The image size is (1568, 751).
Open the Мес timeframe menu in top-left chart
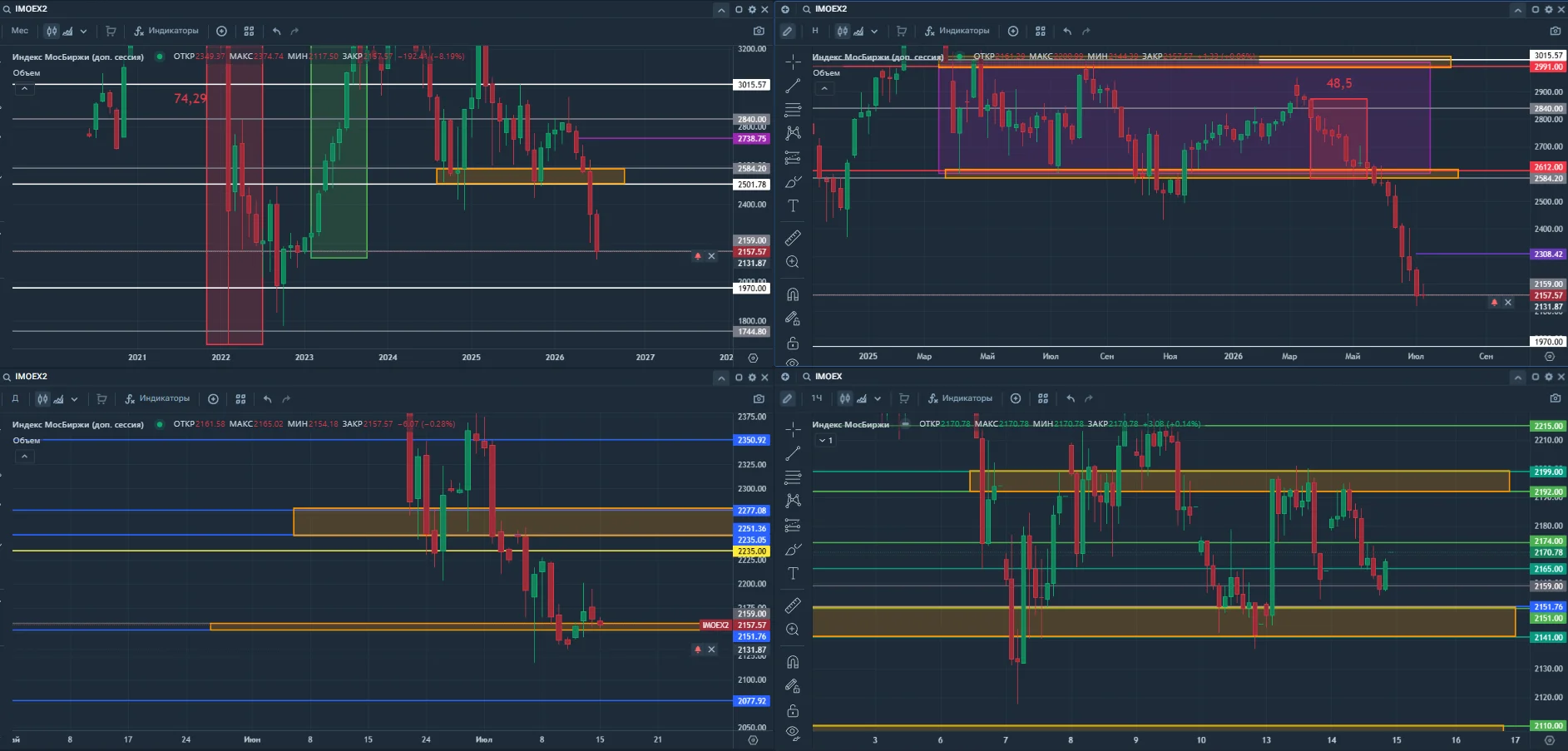click(19, 31)
